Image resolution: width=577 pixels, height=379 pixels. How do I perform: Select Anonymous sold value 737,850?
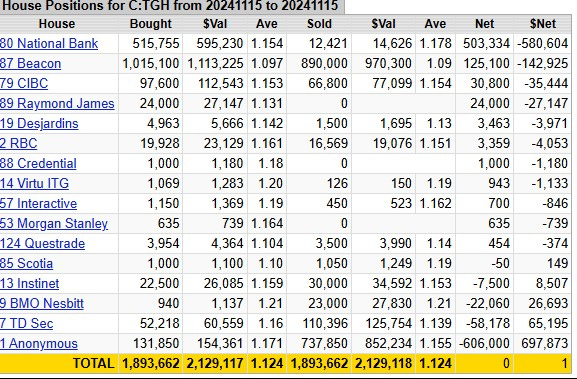tap(325, 343)
